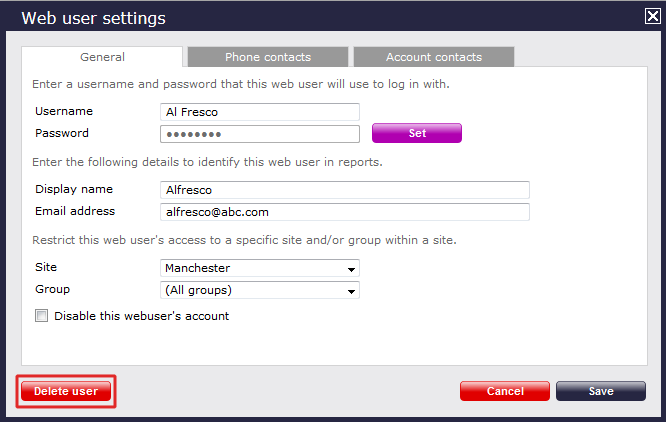This screenshot has height=422, width=666.
Task: Click the red Delete user button
Action: pos(66,391)
